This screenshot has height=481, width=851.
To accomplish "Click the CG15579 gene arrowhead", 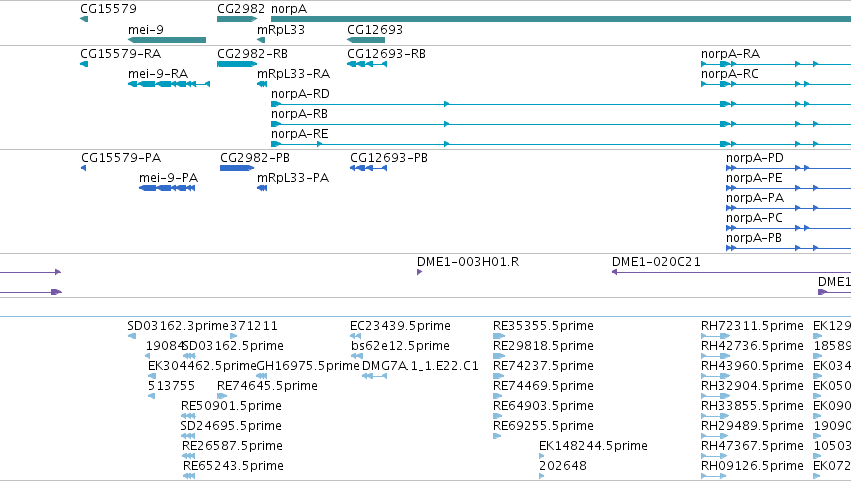I will tap(84, 19).
